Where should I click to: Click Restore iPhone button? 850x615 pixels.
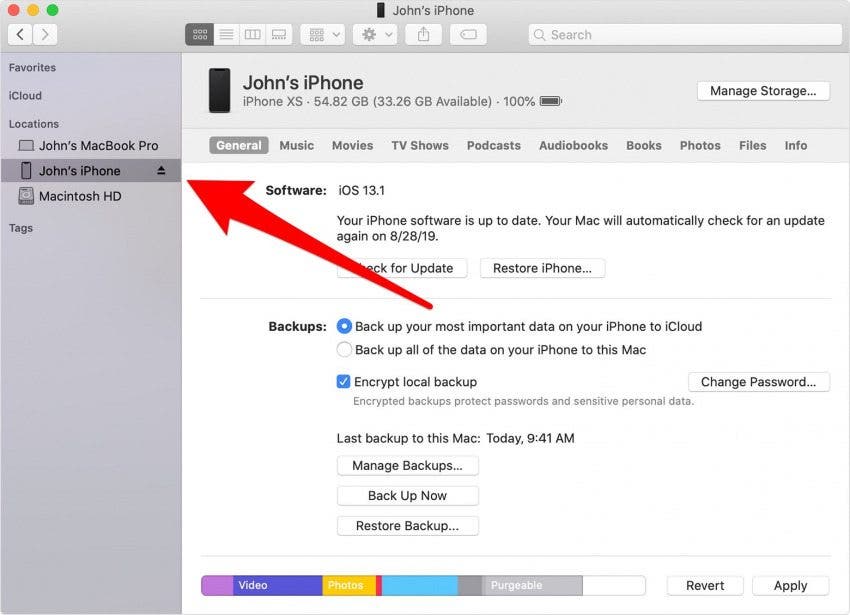[542, 268]
